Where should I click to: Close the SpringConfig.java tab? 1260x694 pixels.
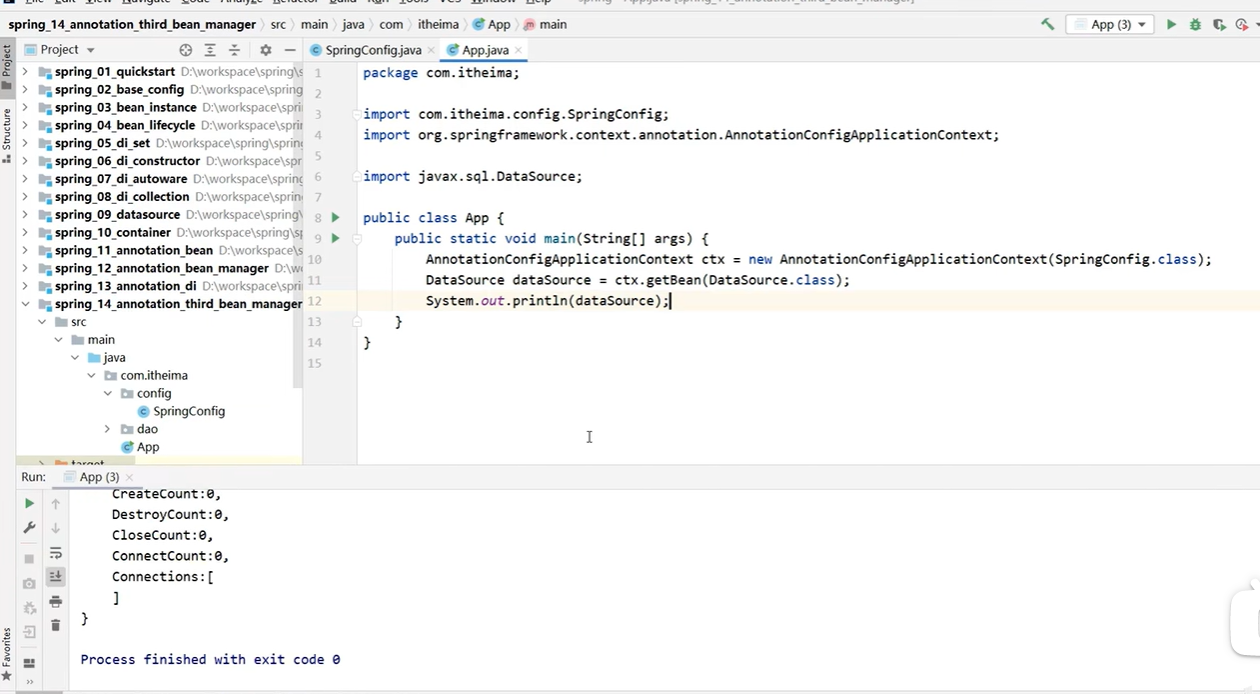(432, 50)
